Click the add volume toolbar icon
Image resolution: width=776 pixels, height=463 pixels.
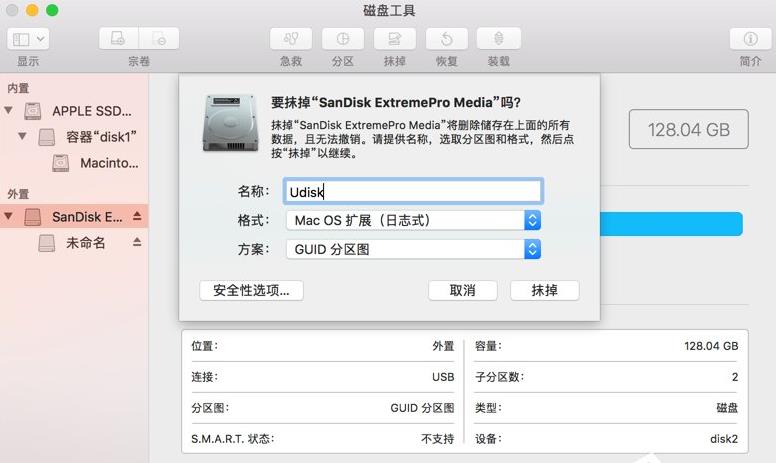pyautogui.click(x=119, y=39)
